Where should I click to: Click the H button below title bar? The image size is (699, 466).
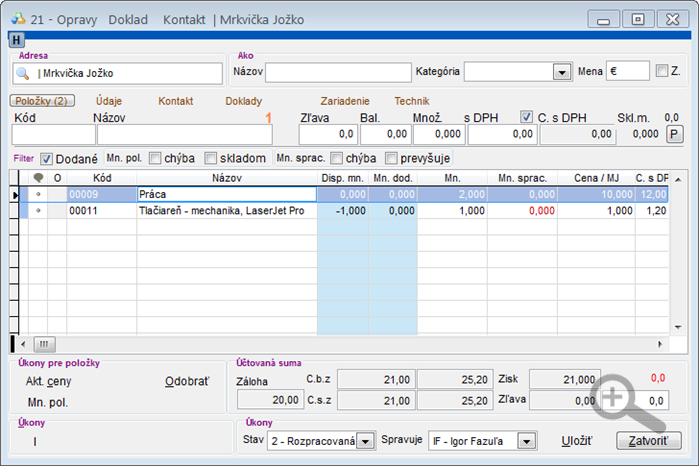[16, 40]
